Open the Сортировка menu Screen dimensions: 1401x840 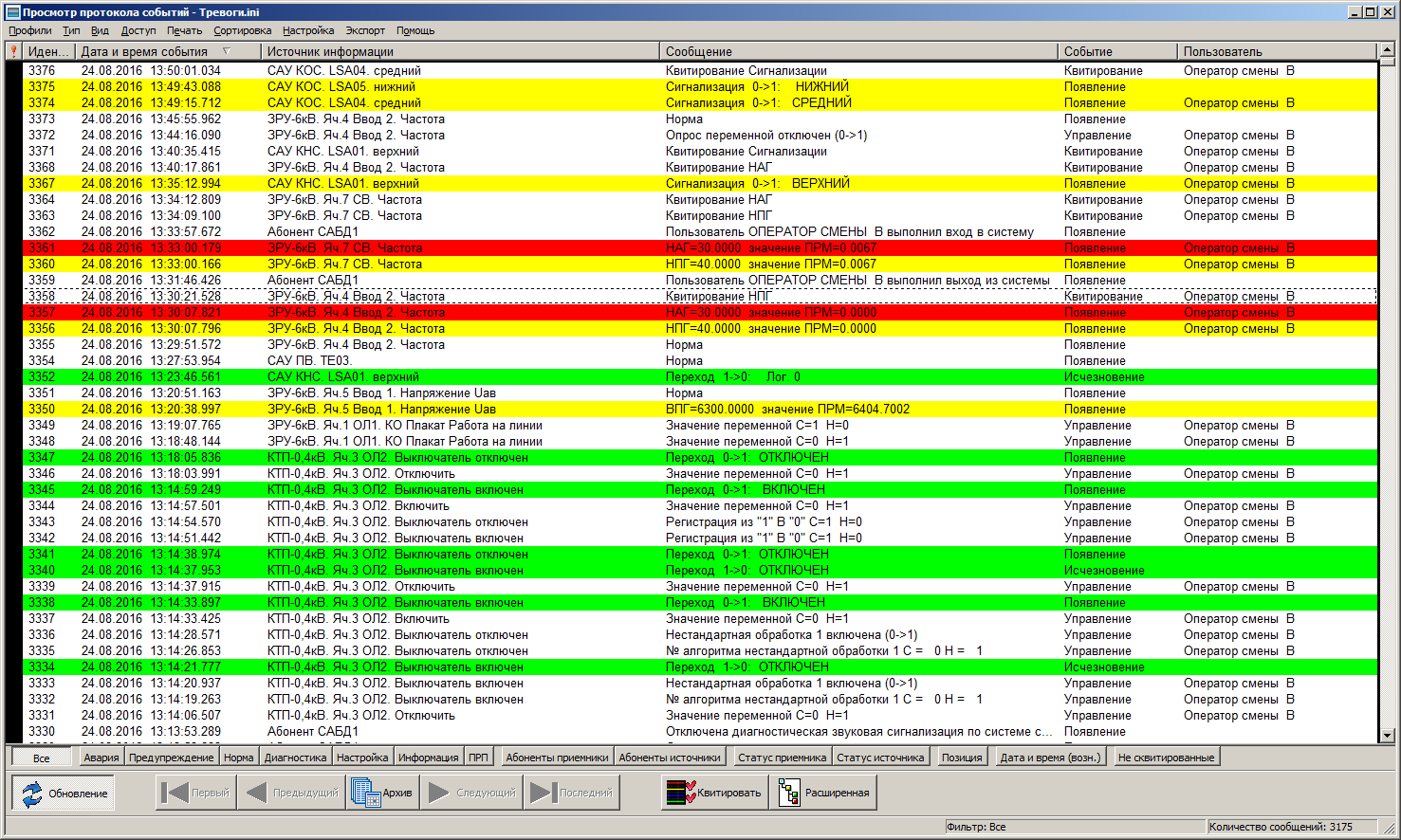242,30
